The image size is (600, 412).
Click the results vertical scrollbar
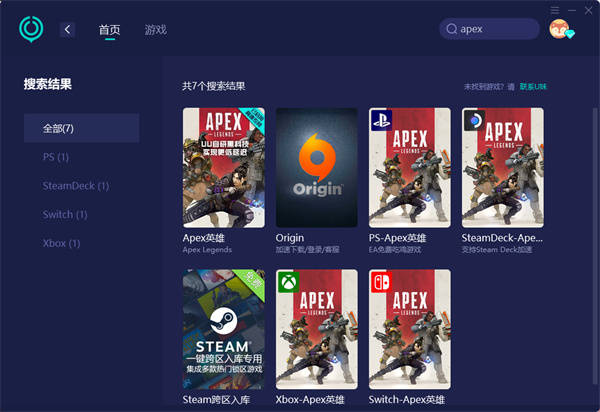(595, 245)
